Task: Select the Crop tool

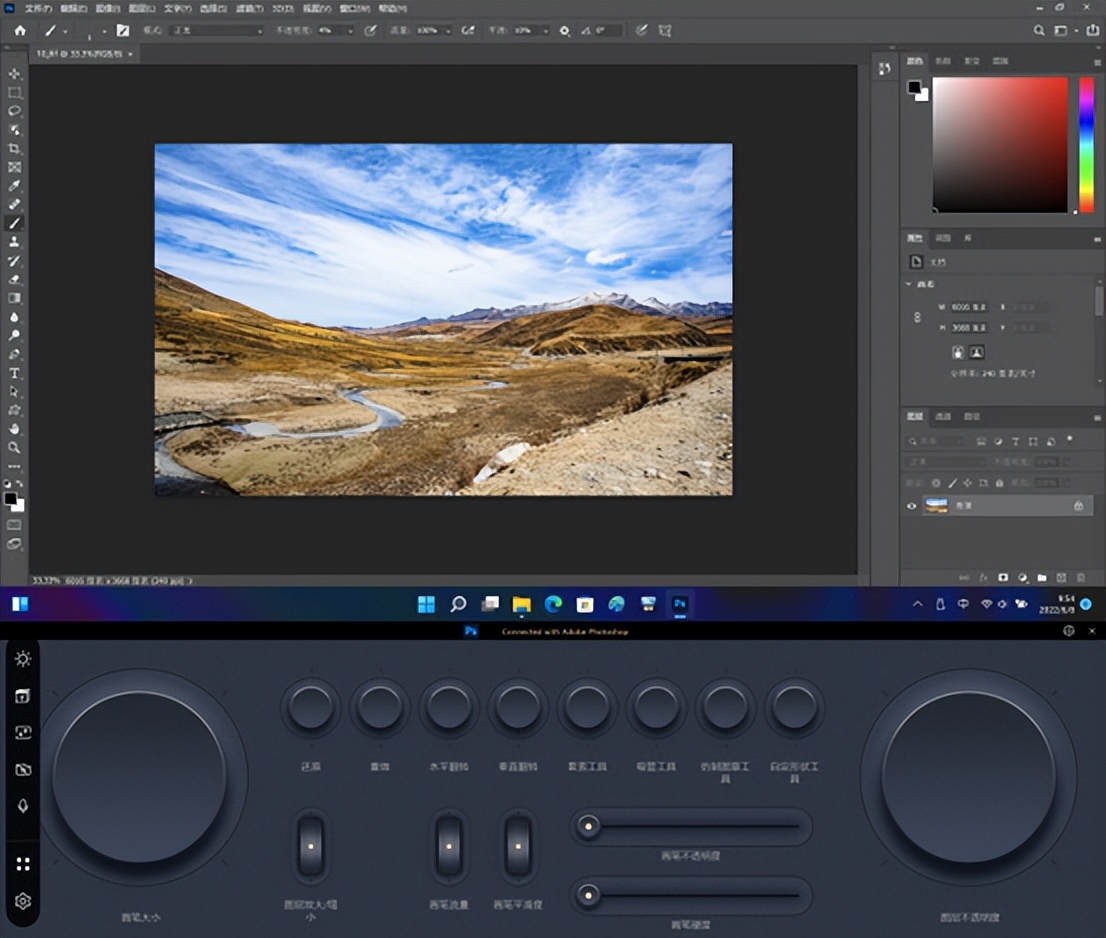Action: click(x=15, y=148)
